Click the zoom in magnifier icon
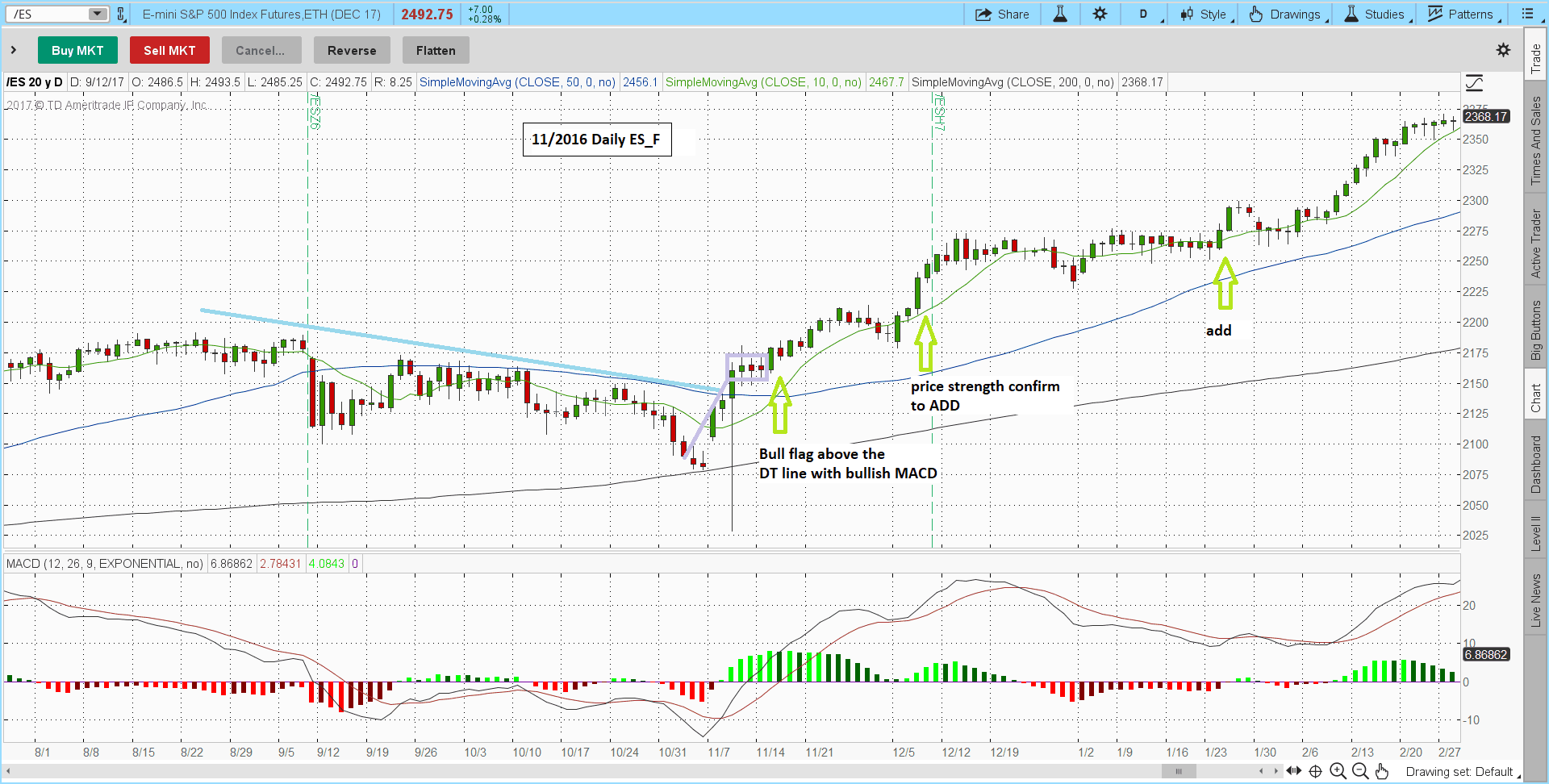 (x=1338, y=771)
